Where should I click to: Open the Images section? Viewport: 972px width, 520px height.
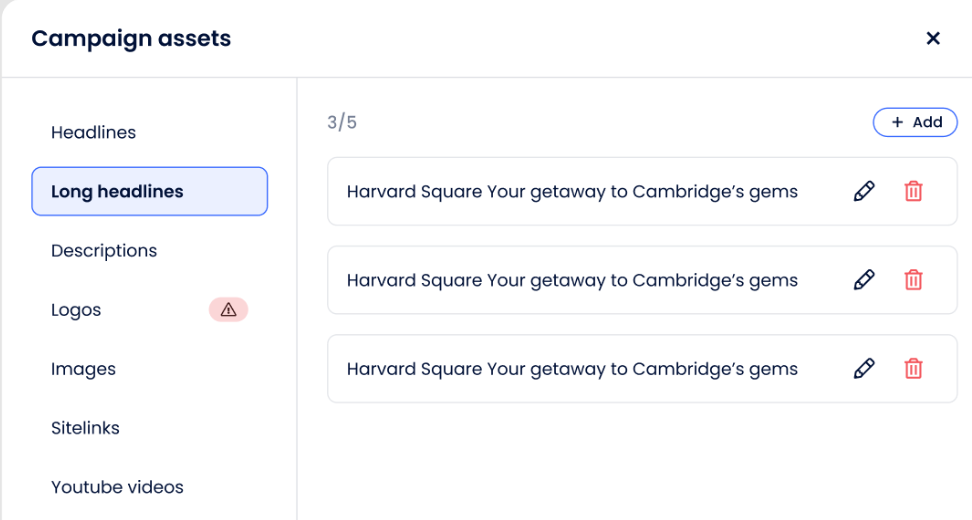(83, 369)
